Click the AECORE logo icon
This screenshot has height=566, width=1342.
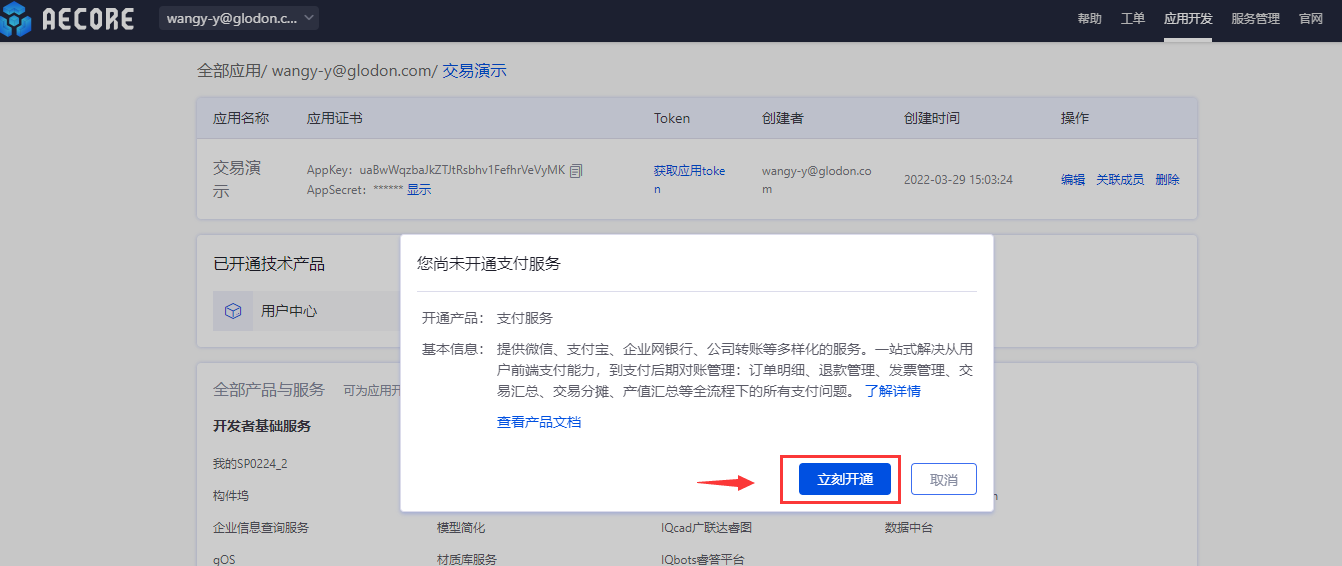[x=18, y=18]
